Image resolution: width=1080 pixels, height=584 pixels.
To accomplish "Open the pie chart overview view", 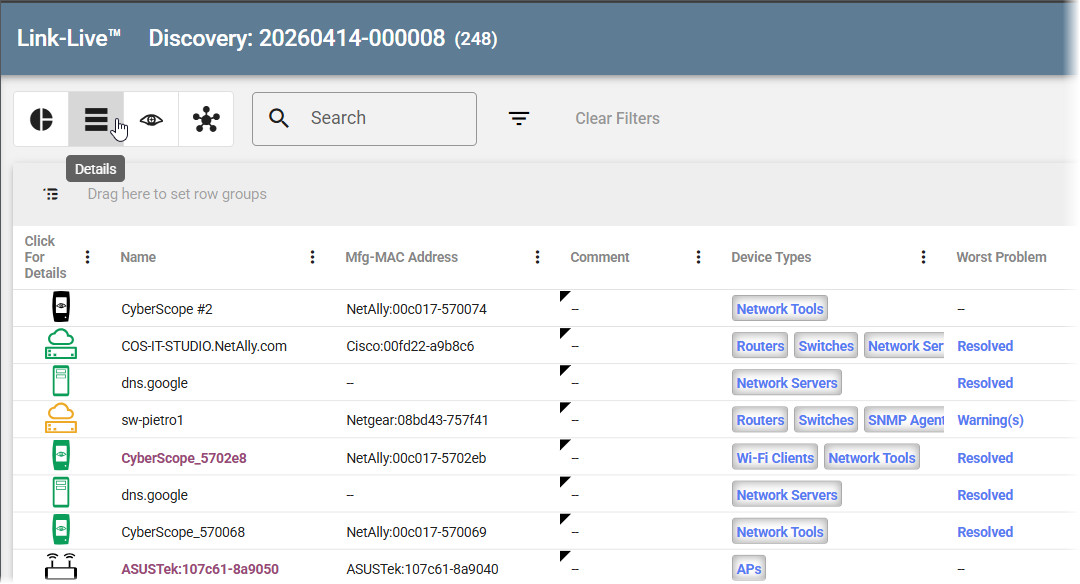I will 41,119.
